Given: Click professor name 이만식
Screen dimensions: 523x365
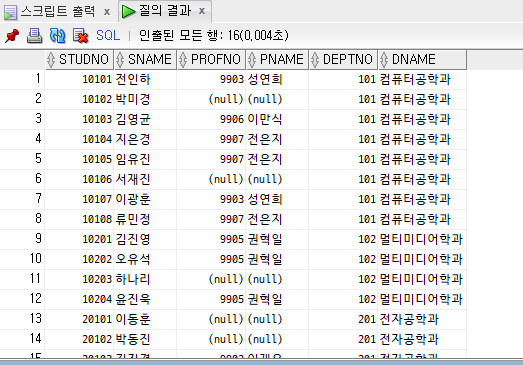Looking at the screenshot, I should 265,119.
